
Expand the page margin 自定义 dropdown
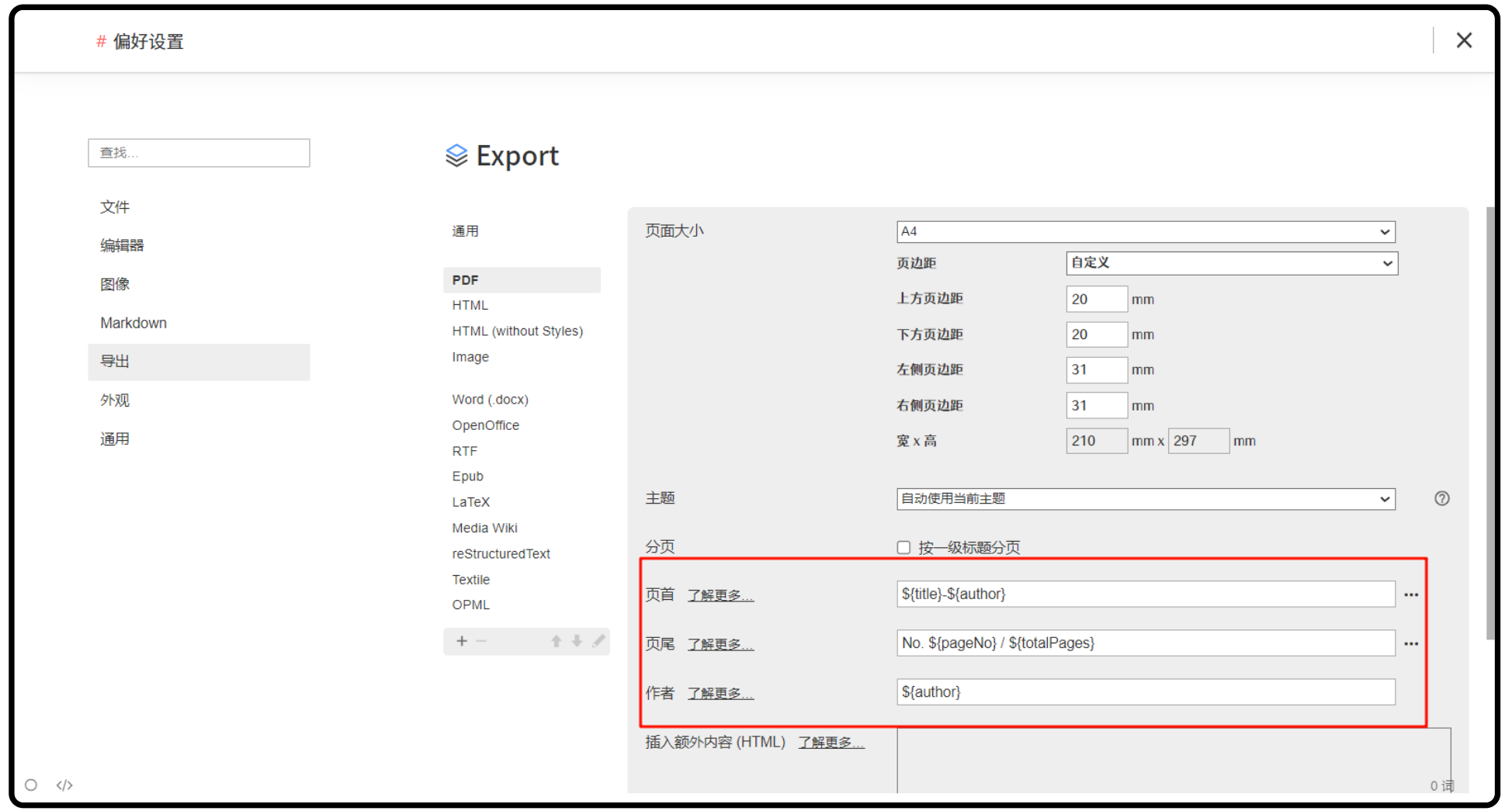[x=1231, y=264]
